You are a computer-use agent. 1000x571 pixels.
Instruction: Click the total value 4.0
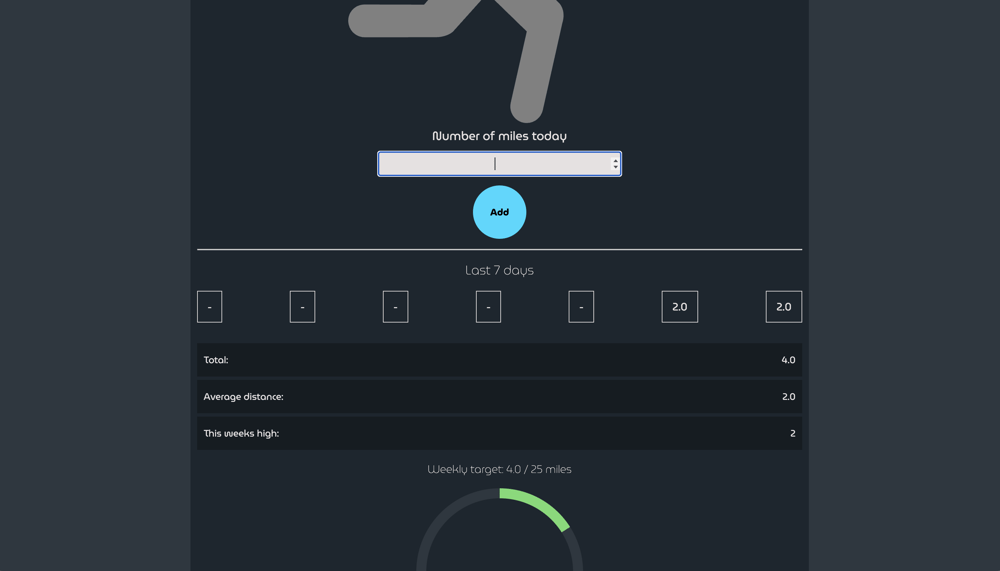tap(788, 360)
